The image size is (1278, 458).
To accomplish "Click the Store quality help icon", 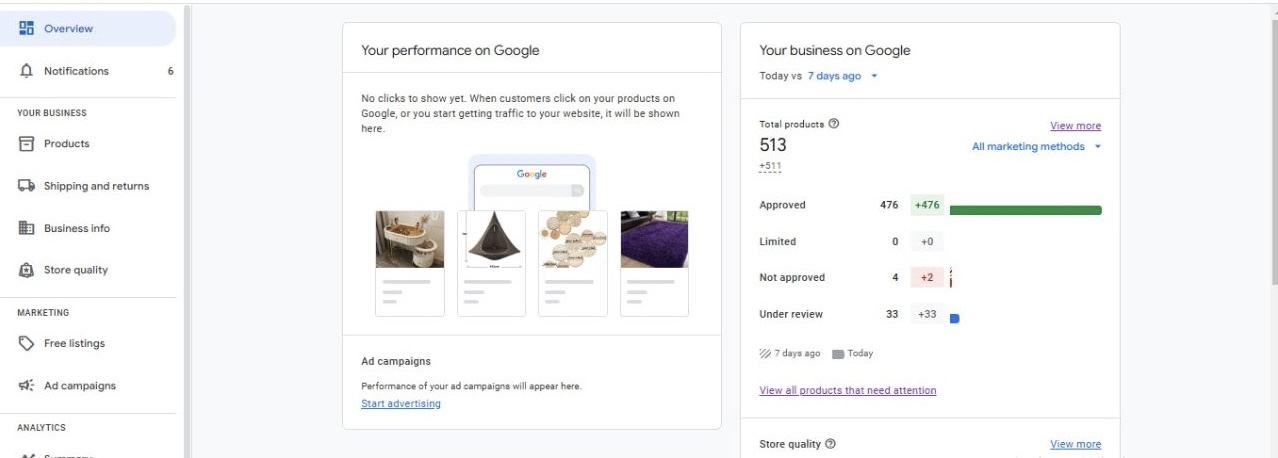I will pyautogui.click(x=831, y=444).
